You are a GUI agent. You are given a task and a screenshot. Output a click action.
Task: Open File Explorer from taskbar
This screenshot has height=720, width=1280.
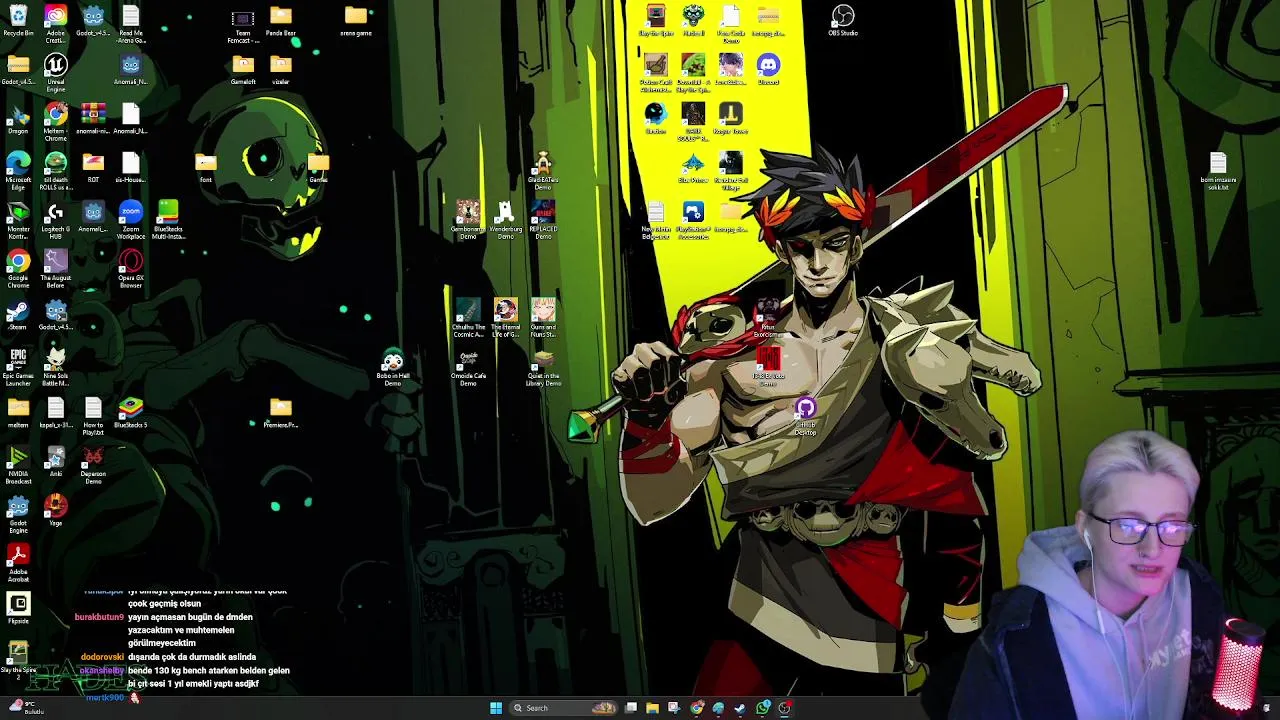652,708
